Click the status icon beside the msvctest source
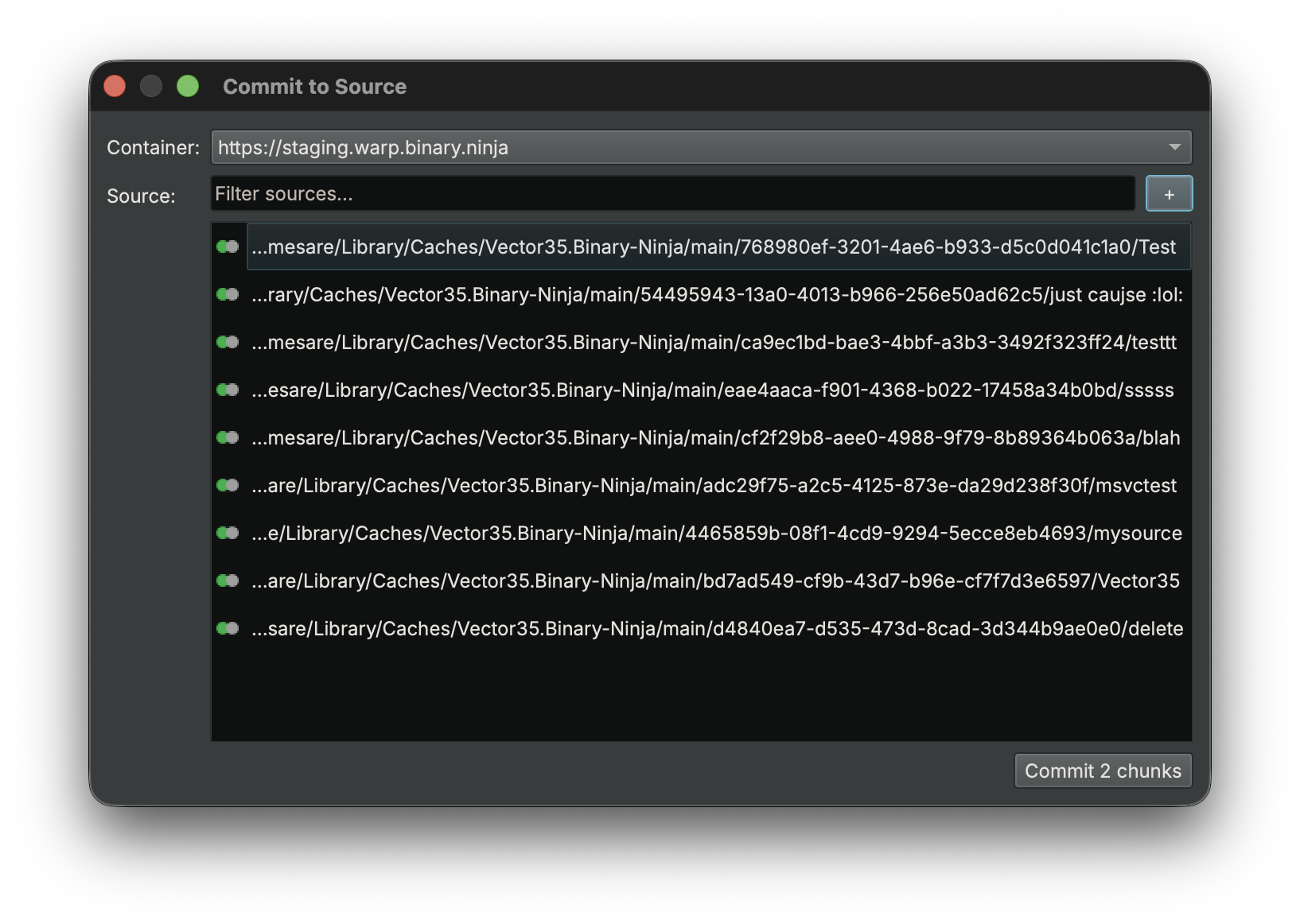 (228, 485)
